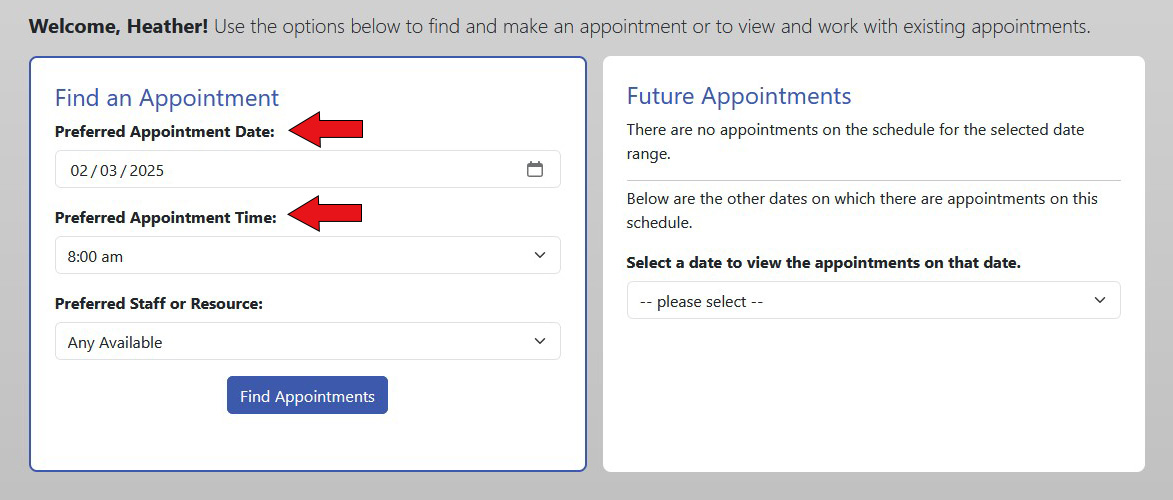This screenshot has height=500, width=1173.
Task: Click the Welcome, Heather! greeting text
Action: 118,28
